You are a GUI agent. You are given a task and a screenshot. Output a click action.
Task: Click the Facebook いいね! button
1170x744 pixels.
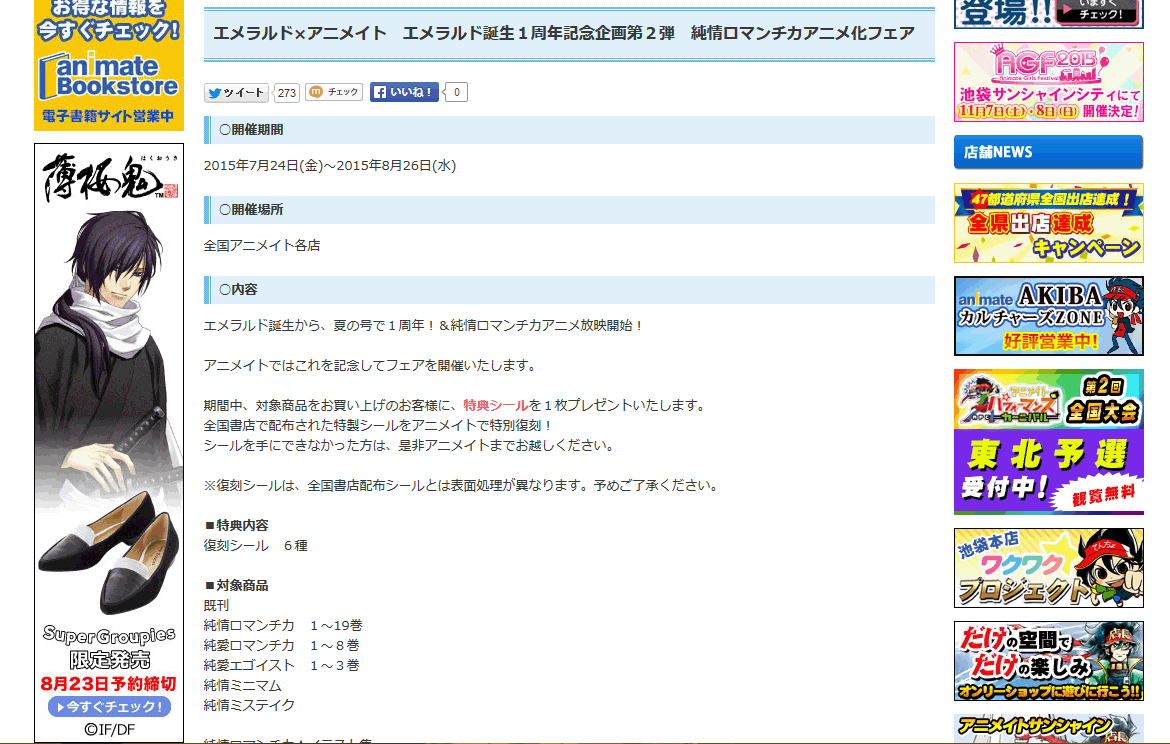tap(404, 92)
